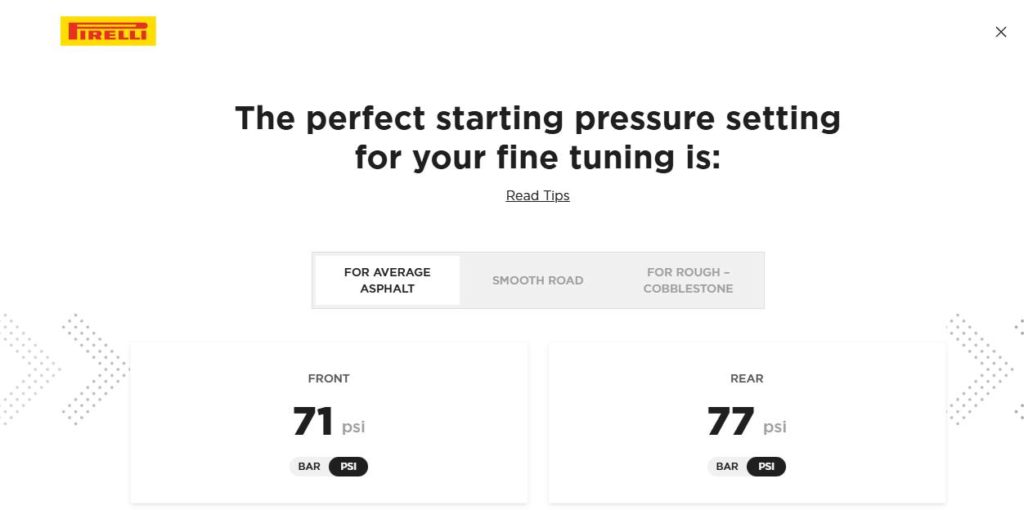
Task: Click the FRONT card label
Action: click(x=329, y=379)
